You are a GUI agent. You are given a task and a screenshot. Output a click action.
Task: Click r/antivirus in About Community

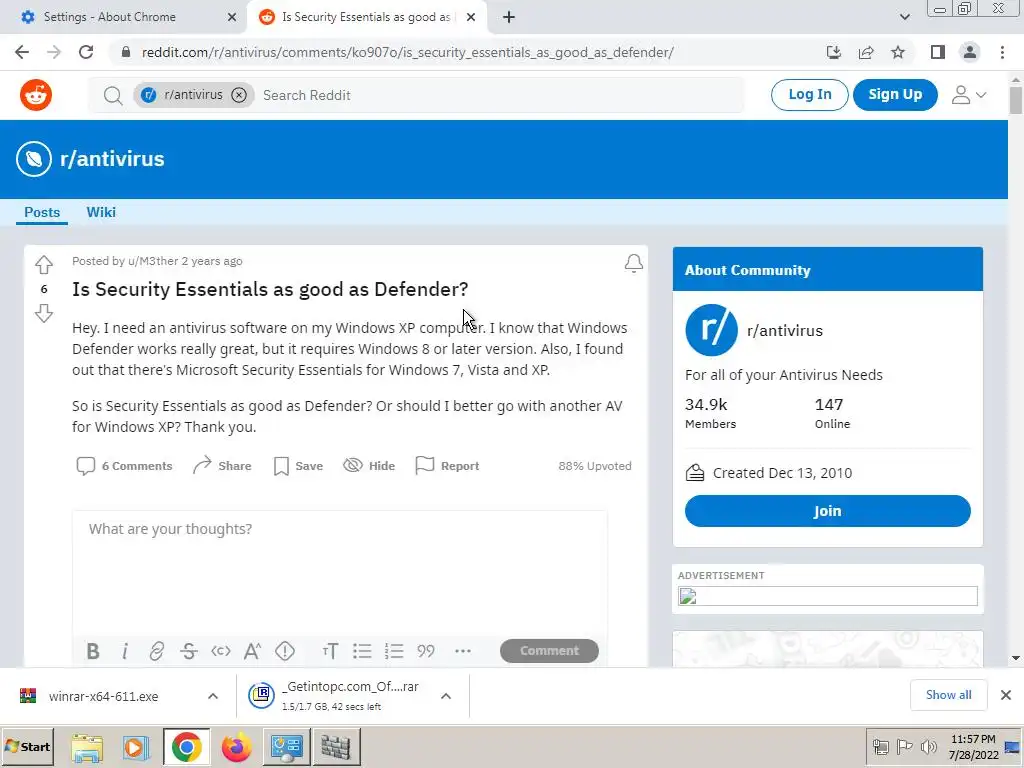click(785, 330)
